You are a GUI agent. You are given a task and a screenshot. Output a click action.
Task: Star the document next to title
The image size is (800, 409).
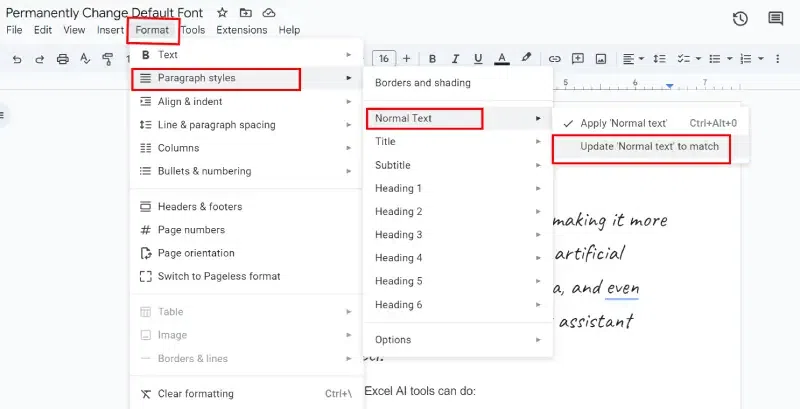click(222, 13)
